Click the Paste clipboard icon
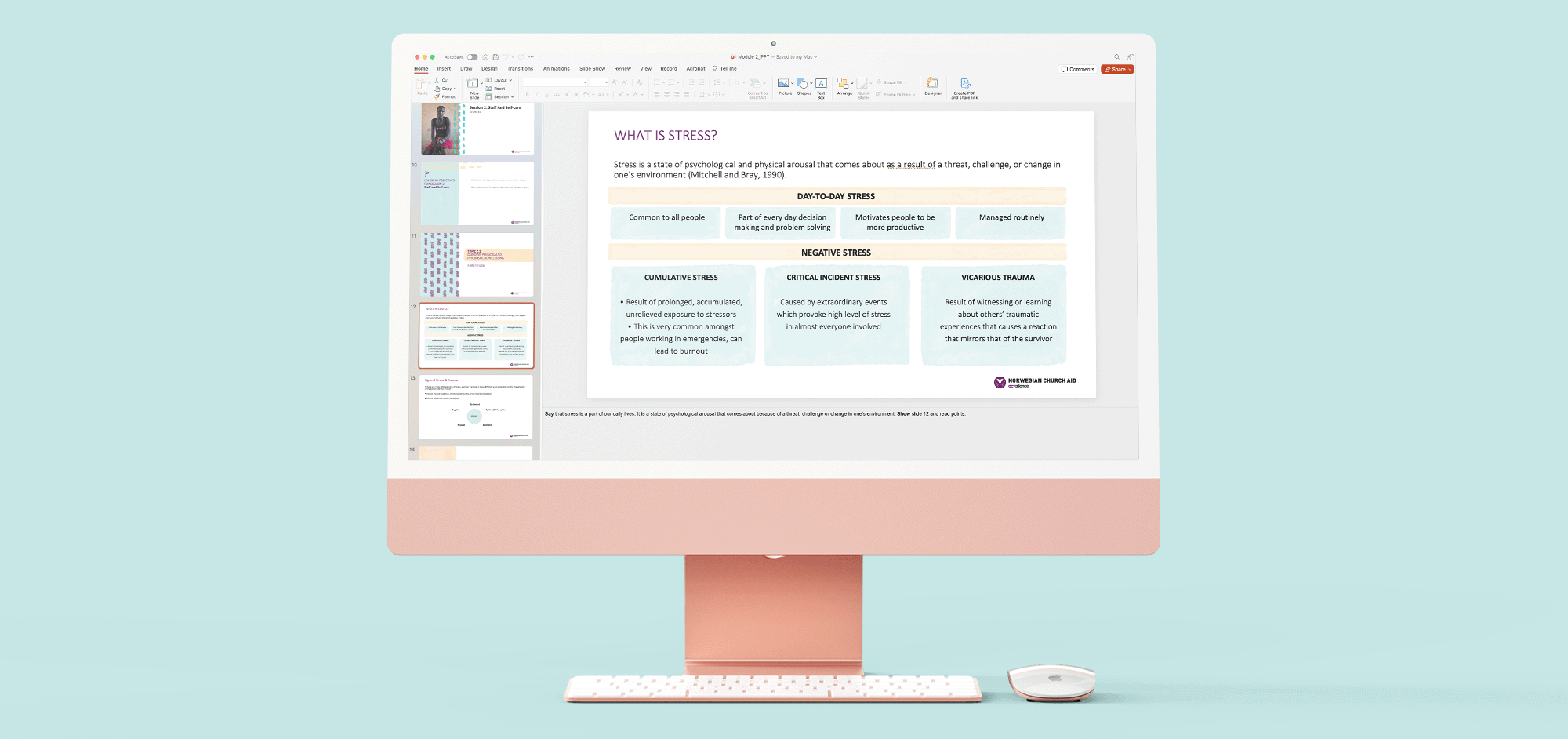Screen dimensions: 1568x739 422,84
